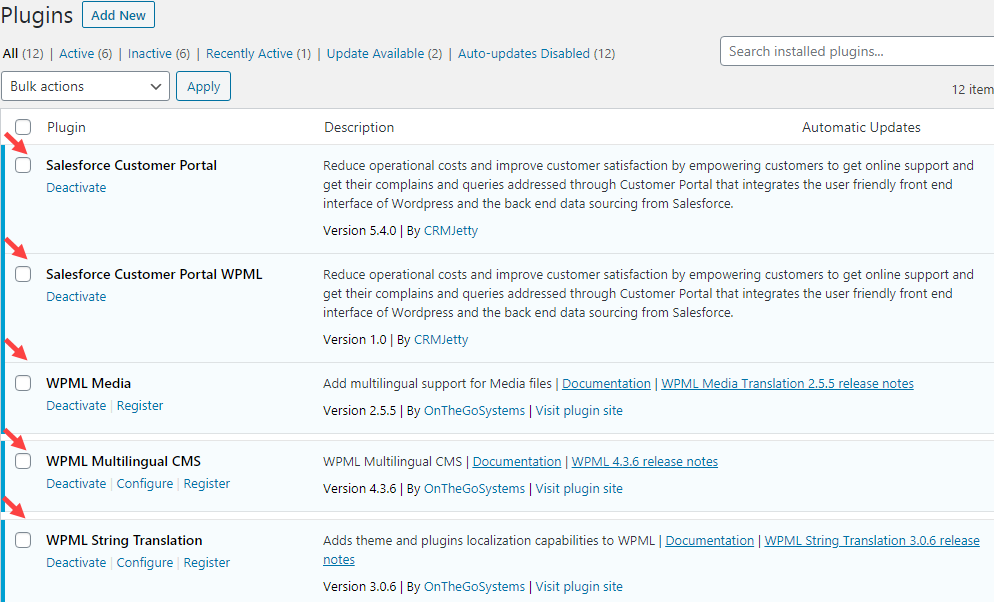Open Configure for WPML Multilingual CMS
The width and height of the screenshot is (994, 602).
click(x=145, y=484)
